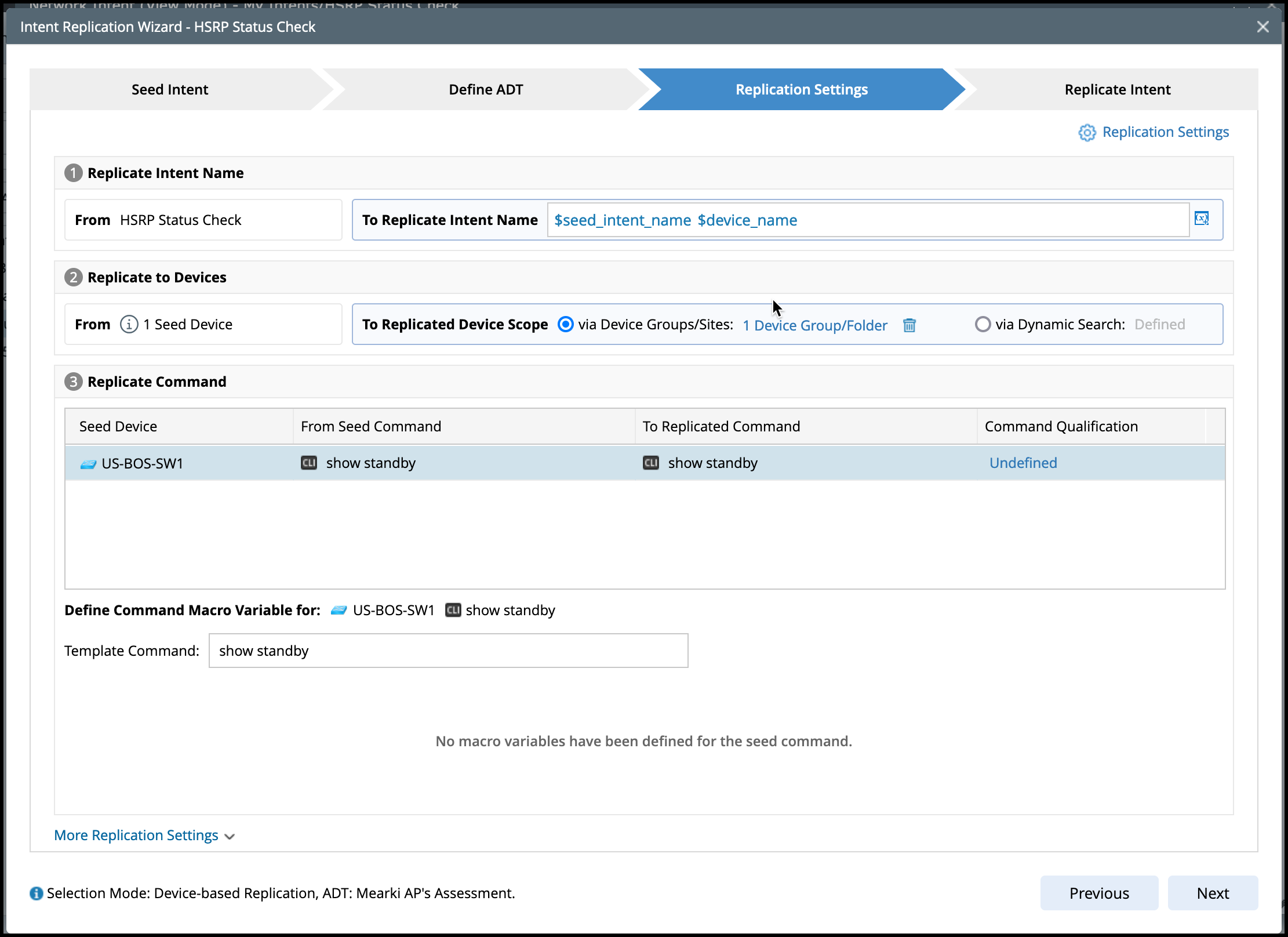
Task: Open the 1 Device Group/Folder link
Action: (814, 325)
